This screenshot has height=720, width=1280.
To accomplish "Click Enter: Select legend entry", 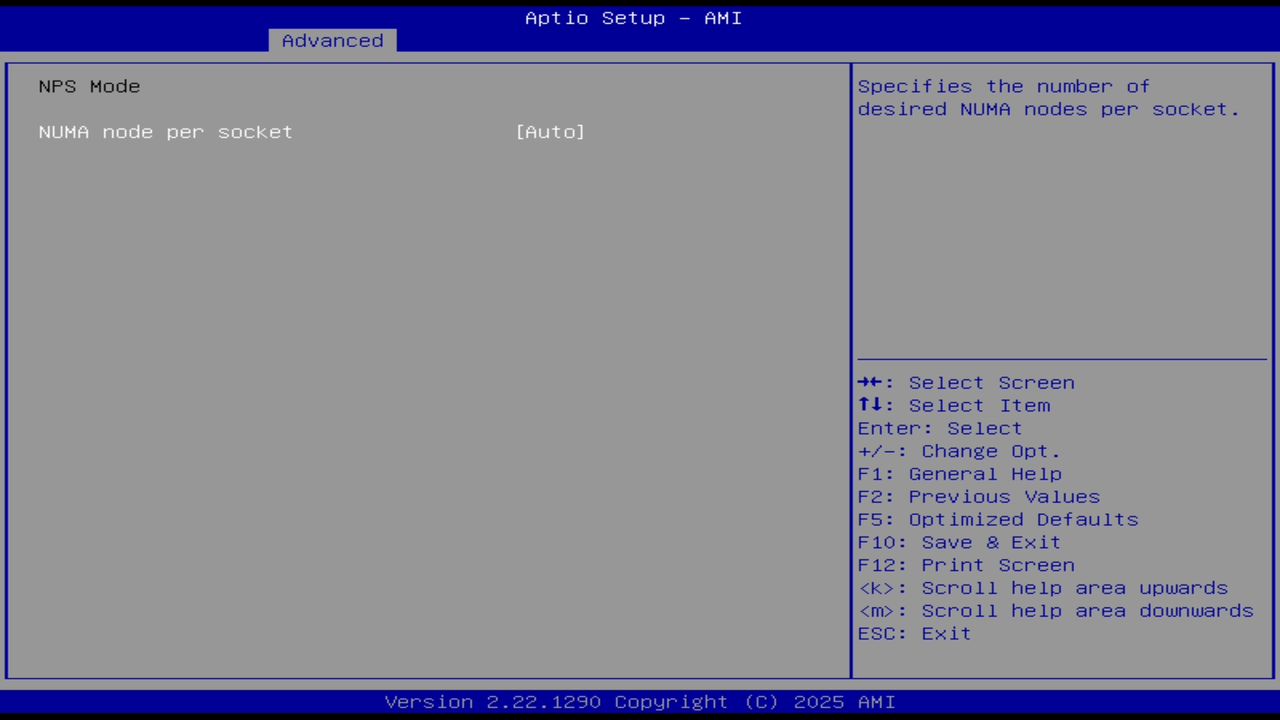I will click(x=939, y=428).
